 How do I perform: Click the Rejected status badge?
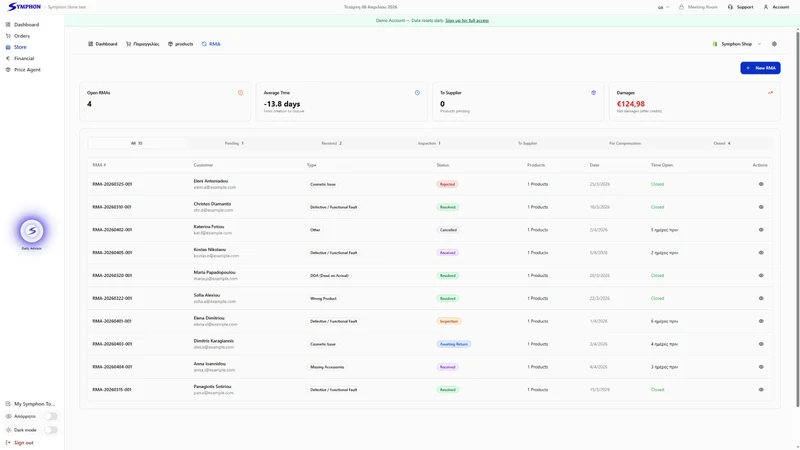[447, 184]
